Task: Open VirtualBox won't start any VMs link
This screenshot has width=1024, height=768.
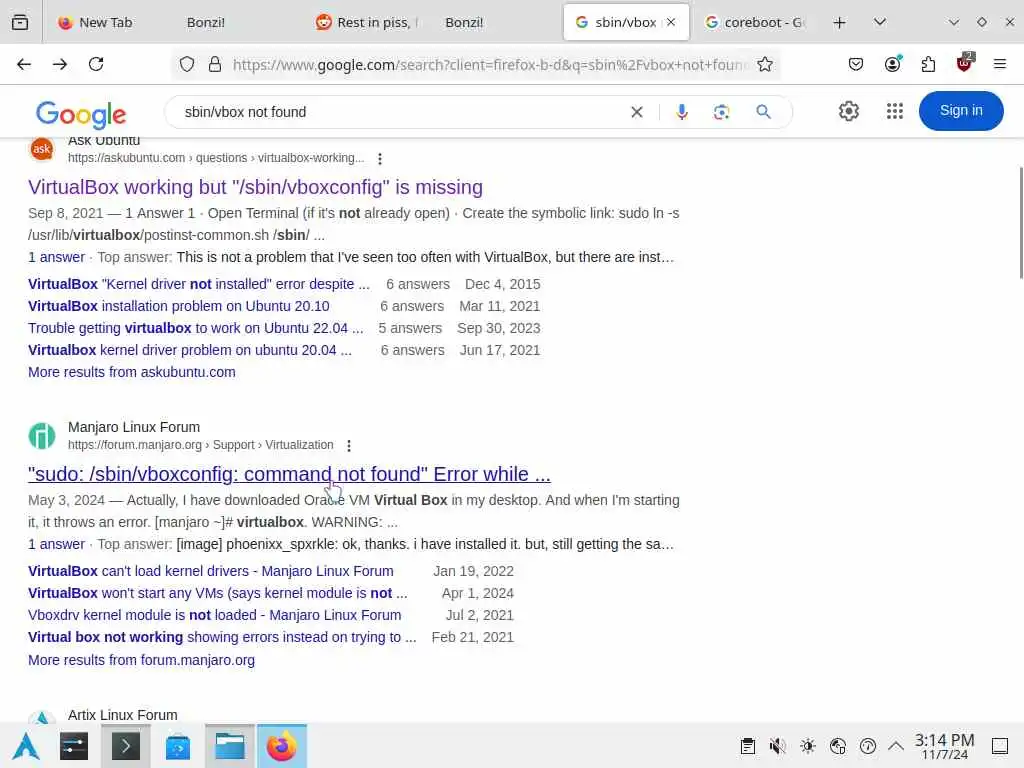Action: pyautogui.click(x=217, y=594)
